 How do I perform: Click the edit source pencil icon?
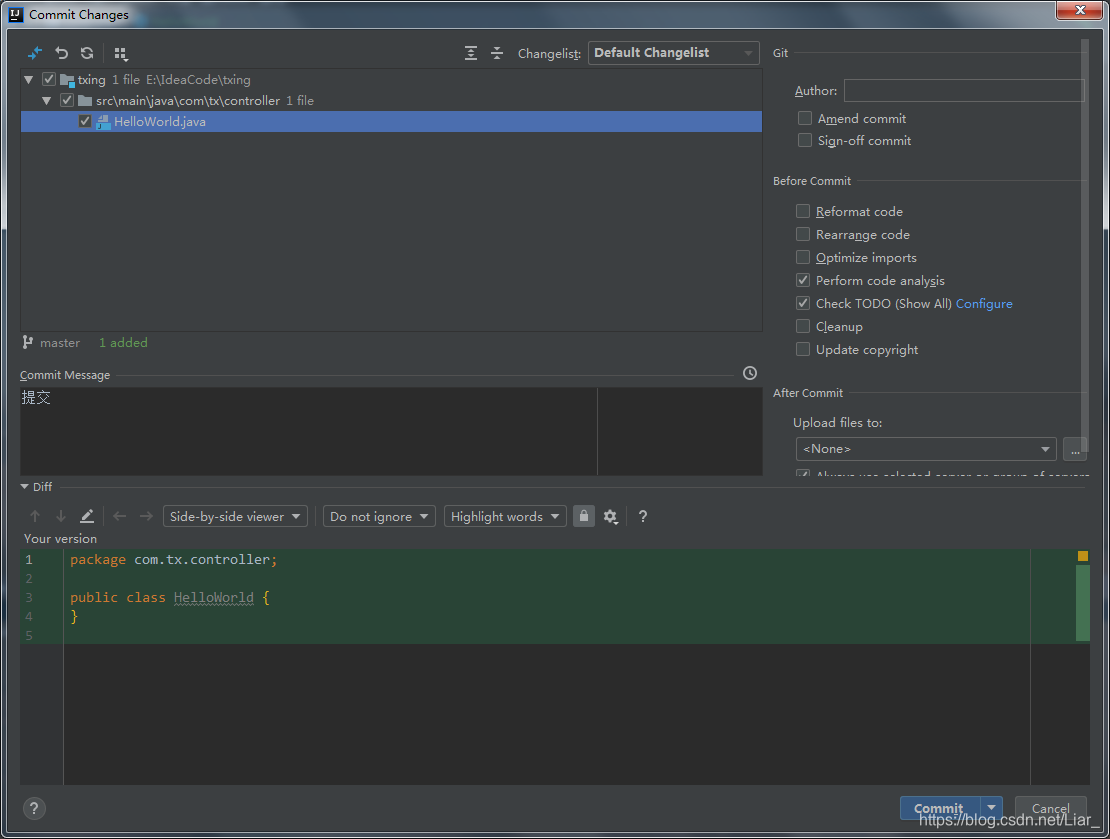[x=87, y=516]
